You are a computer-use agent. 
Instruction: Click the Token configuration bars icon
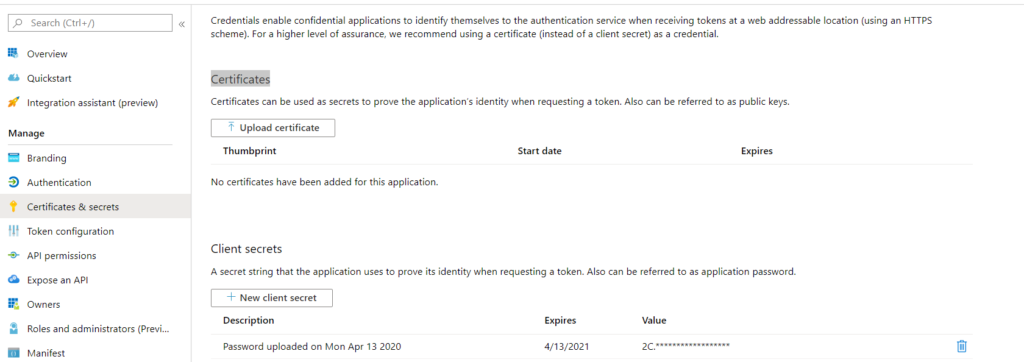coord(13,231)
